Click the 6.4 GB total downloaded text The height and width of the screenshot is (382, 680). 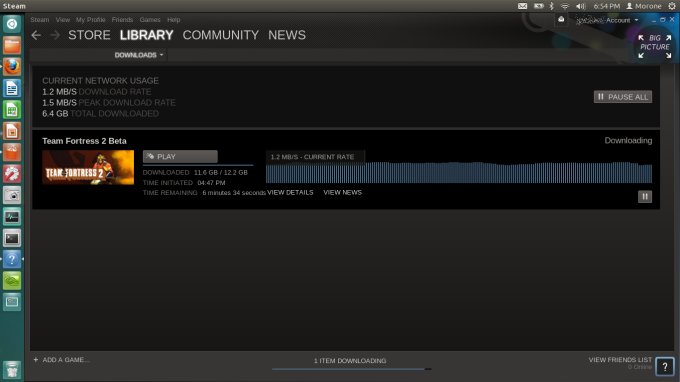tap(100, 114)
